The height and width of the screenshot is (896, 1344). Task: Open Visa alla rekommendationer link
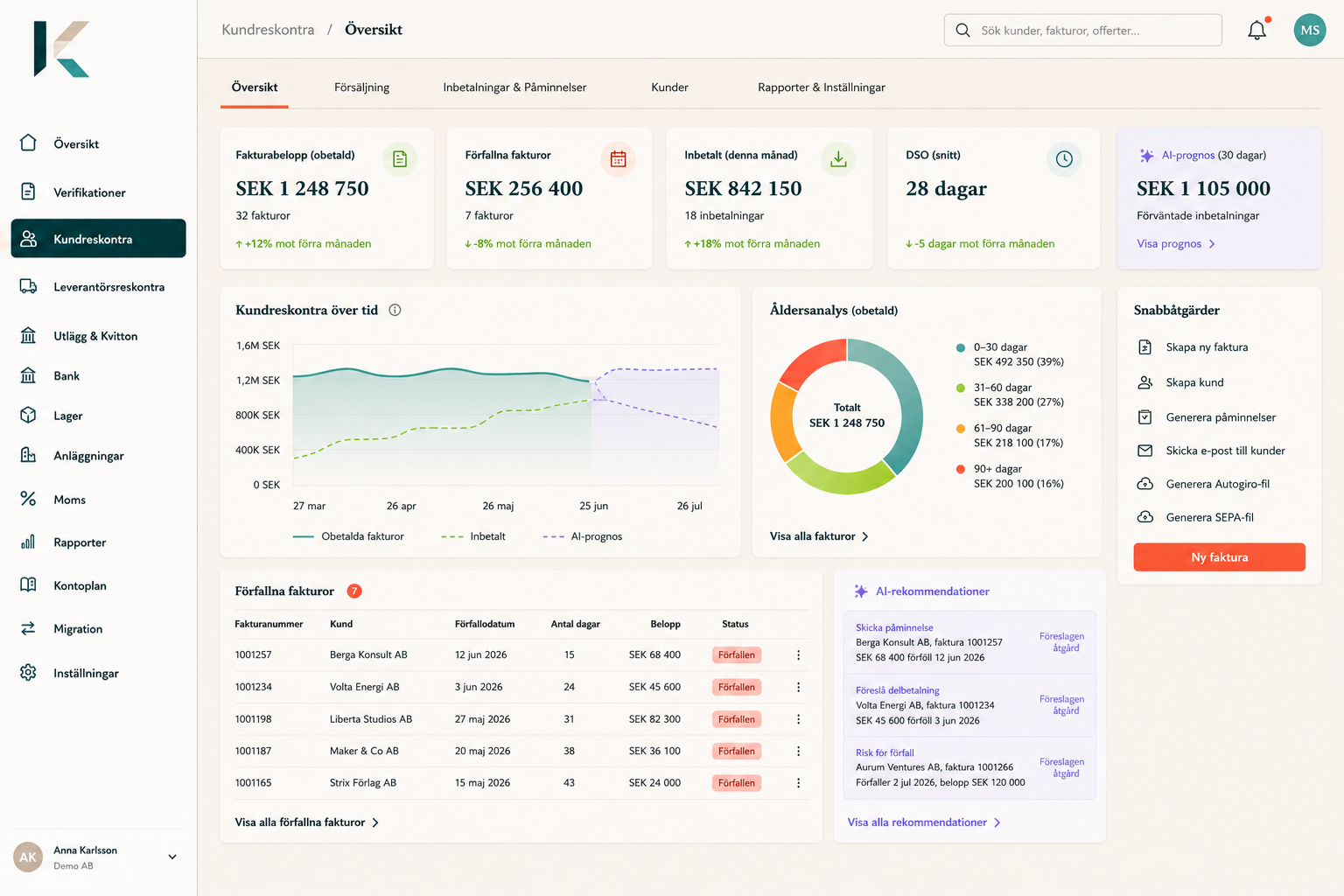tap(924, 822)
